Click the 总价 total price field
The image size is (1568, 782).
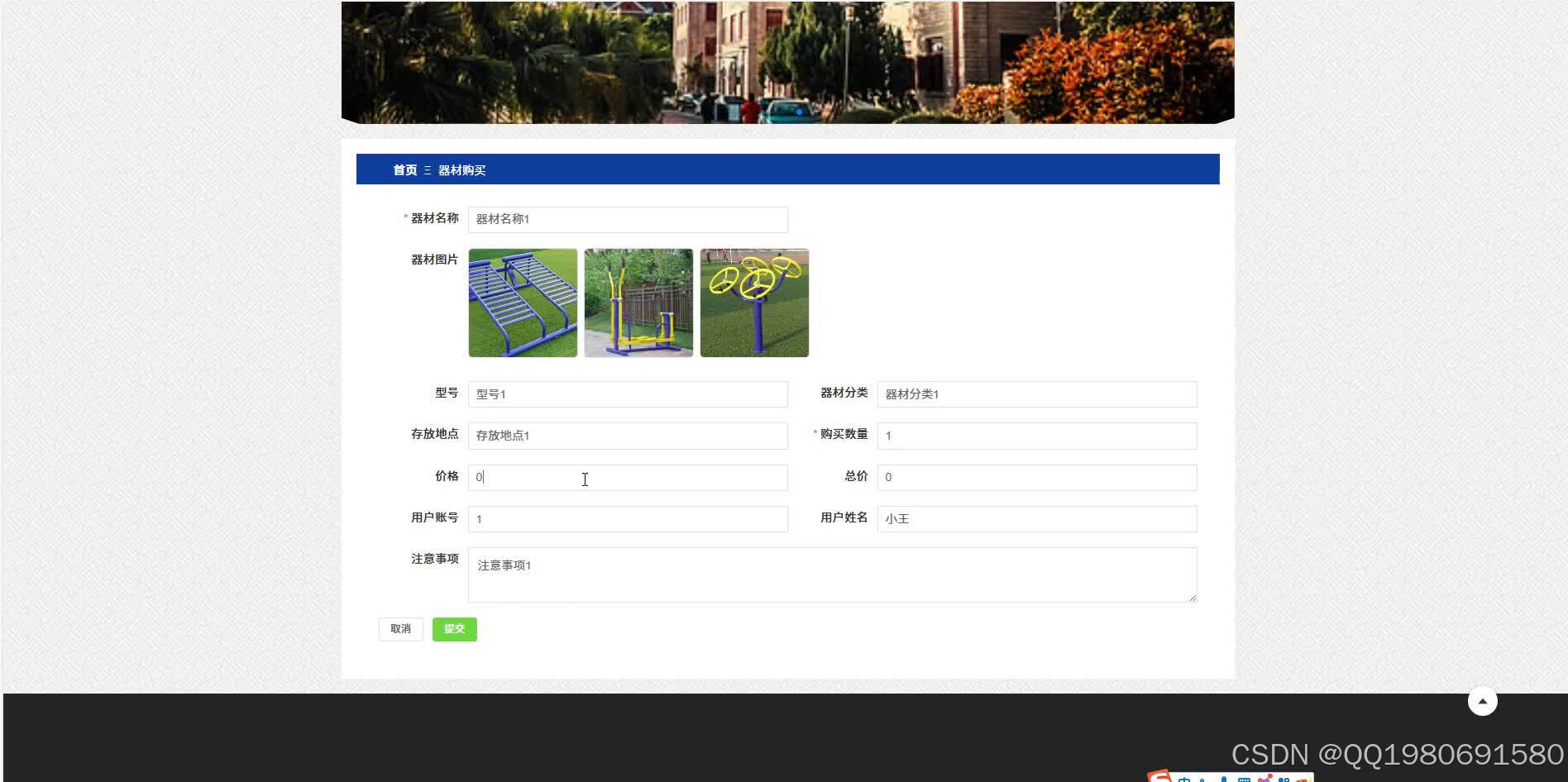point(1036,477)
